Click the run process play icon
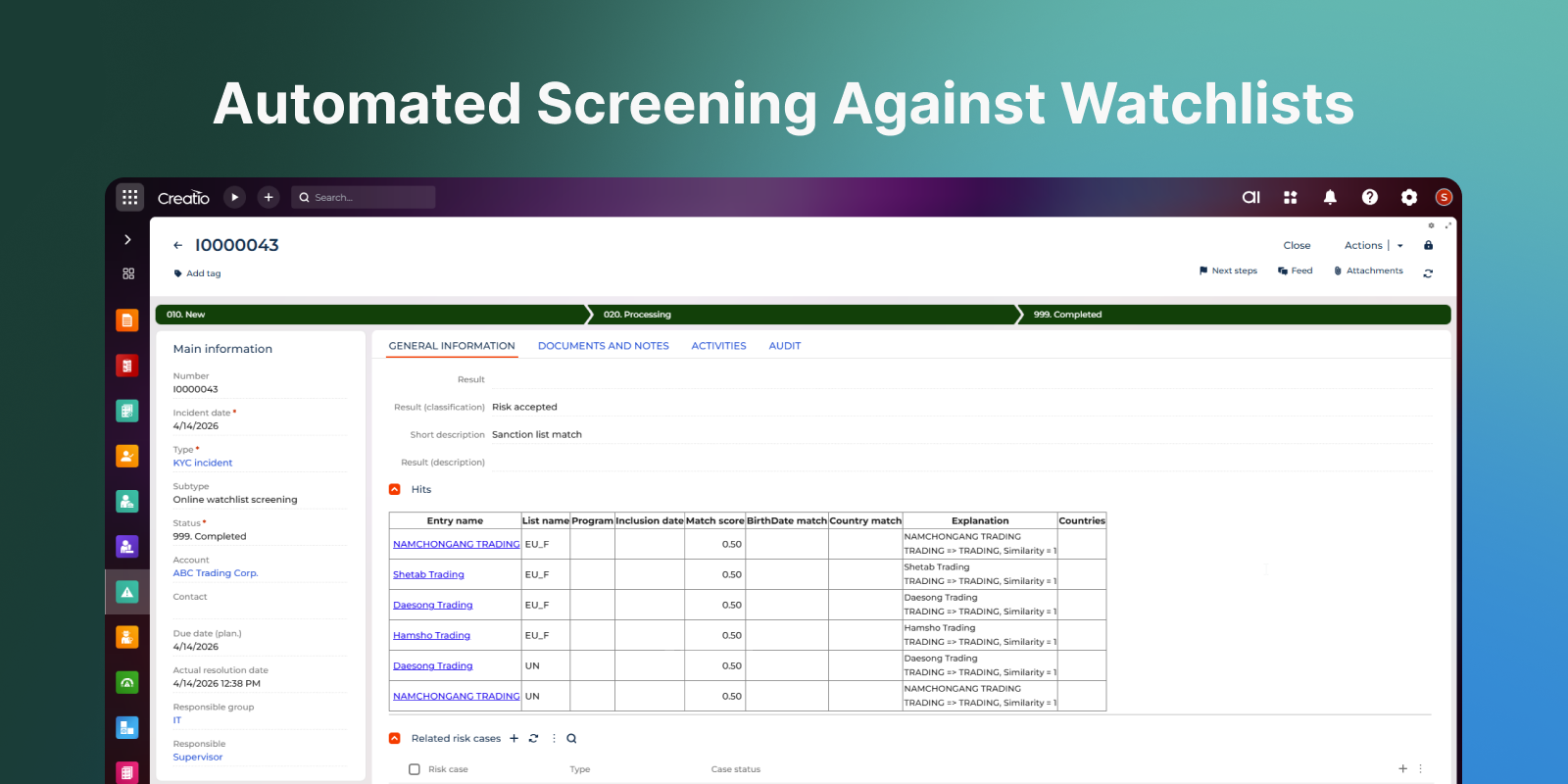The image size is (1568, 784). [234, 197]
